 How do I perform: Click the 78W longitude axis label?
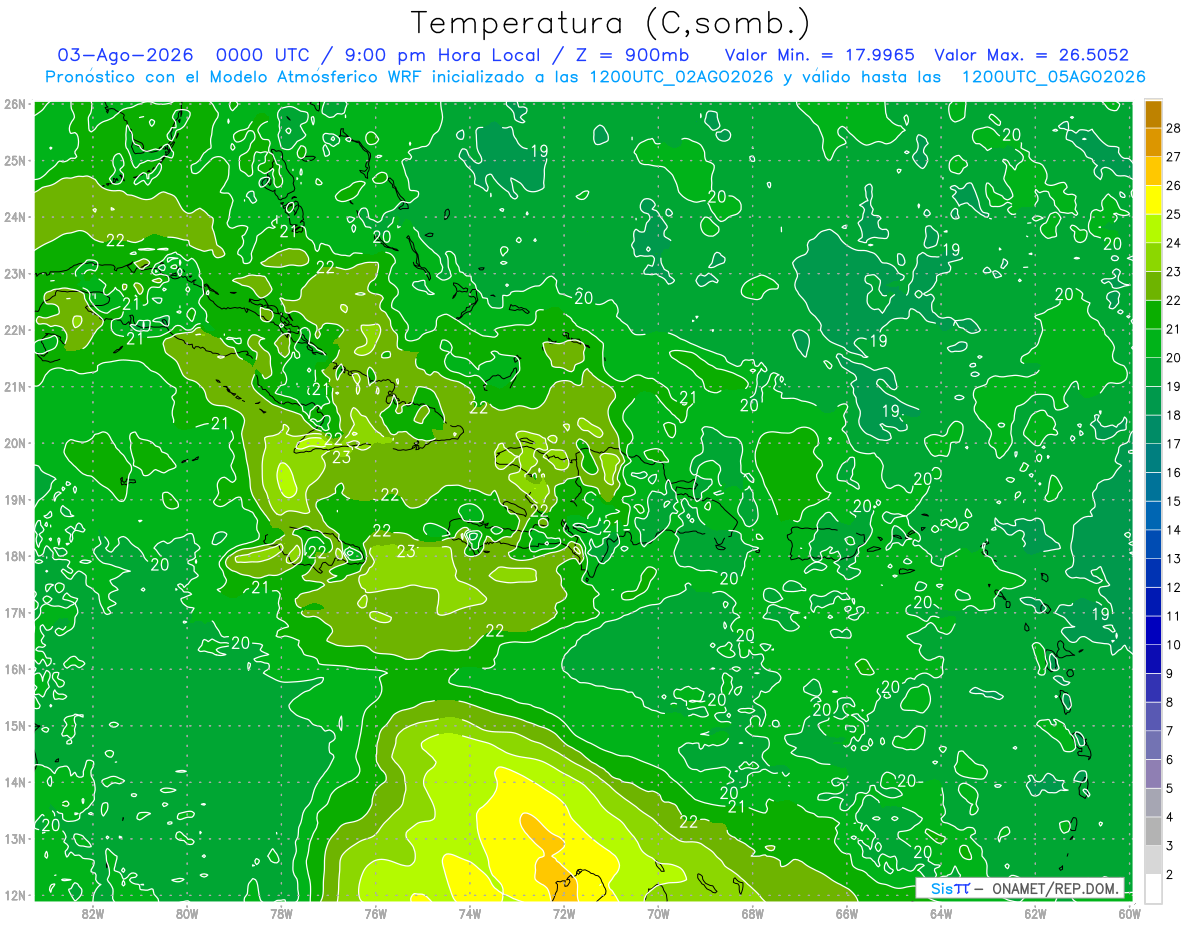click(281, 913)
